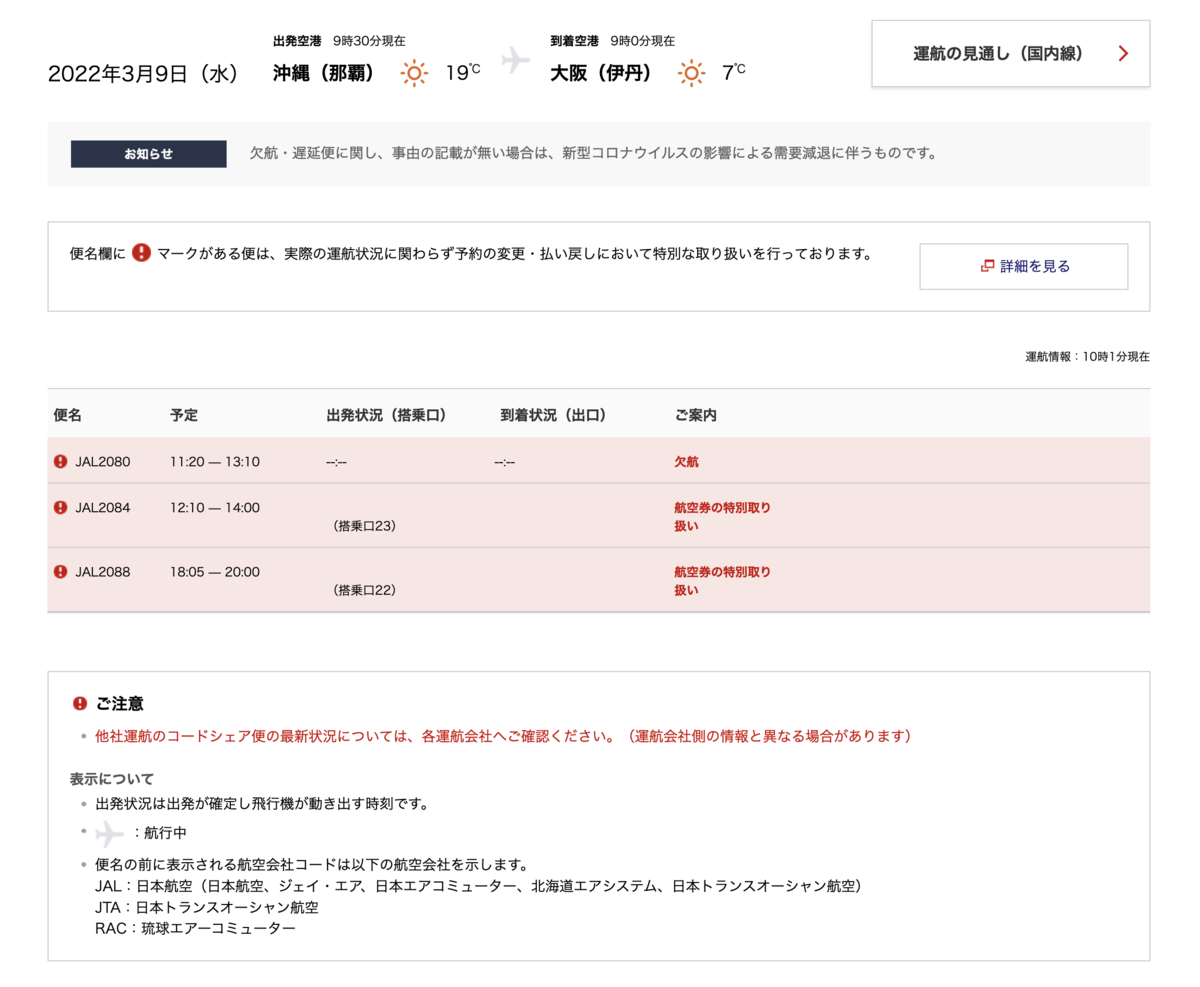The image size is (1200, 987).
Task: Click scheduled time 11:20 — 13:10
Action: 215,462
